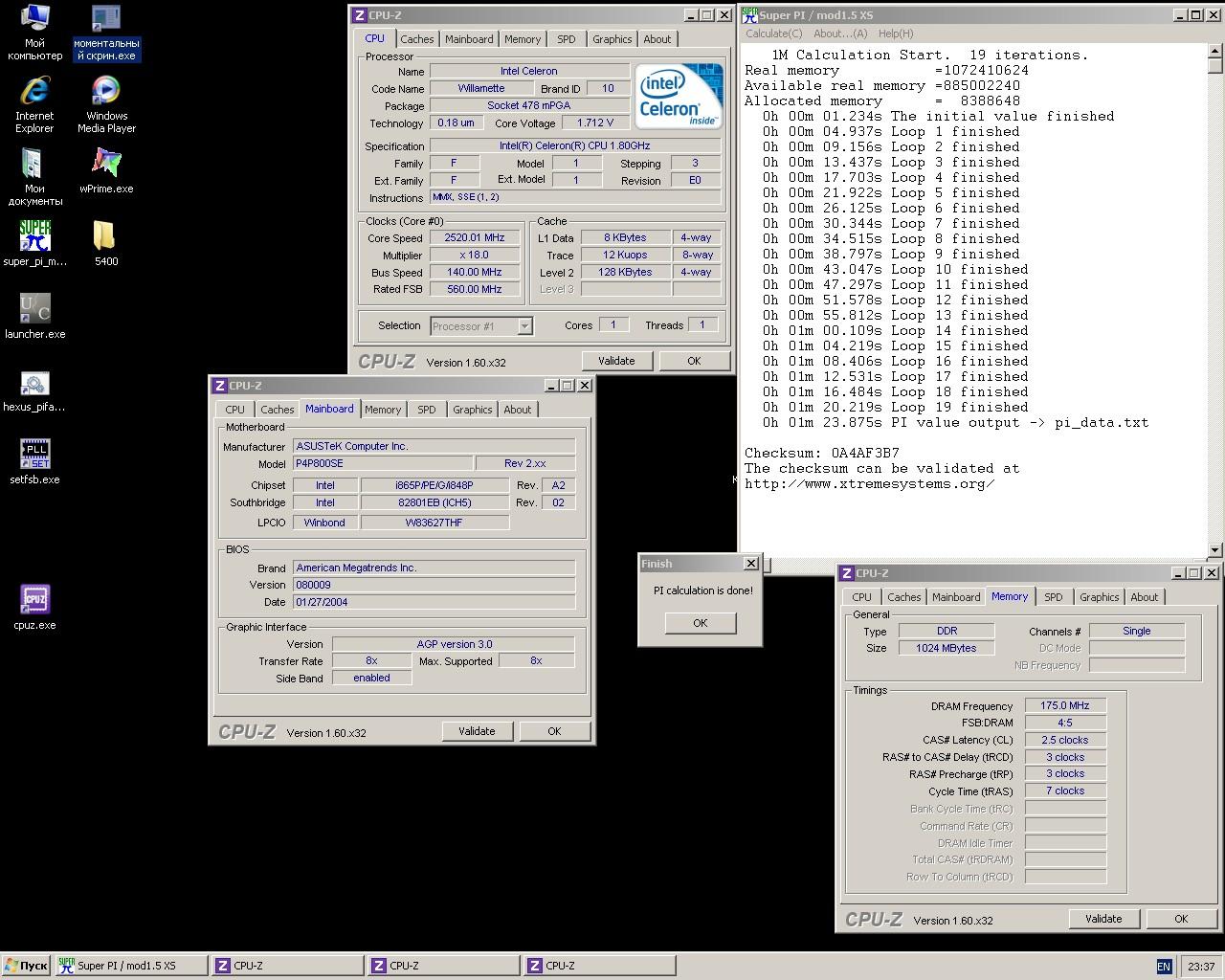Switch to About tab in Memory window

tap(1144, 597)
